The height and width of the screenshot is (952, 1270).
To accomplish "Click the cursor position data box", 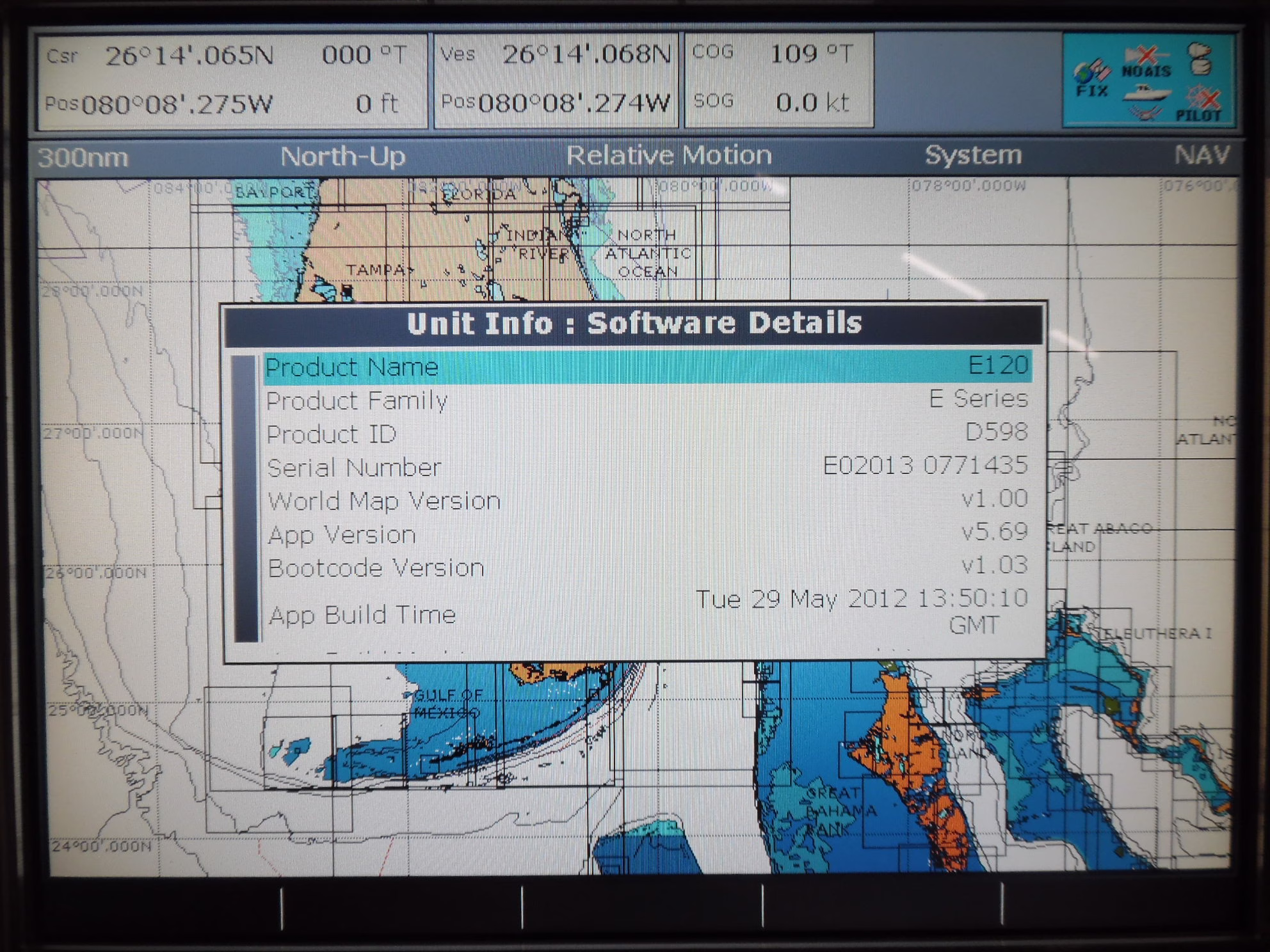I will (232, 80).
